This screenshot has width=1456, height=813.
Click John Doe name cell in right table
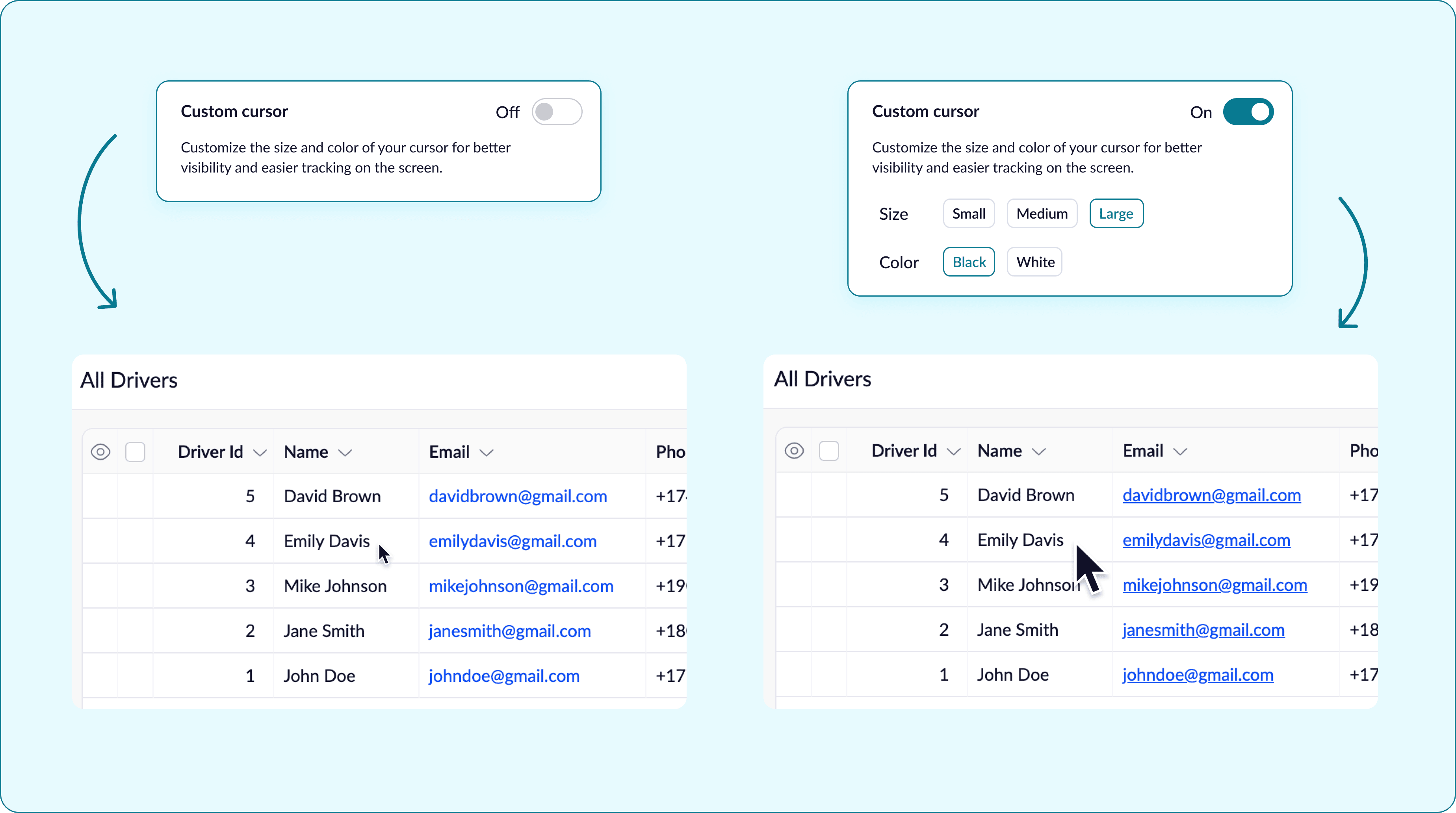[x=1013, y=675]
